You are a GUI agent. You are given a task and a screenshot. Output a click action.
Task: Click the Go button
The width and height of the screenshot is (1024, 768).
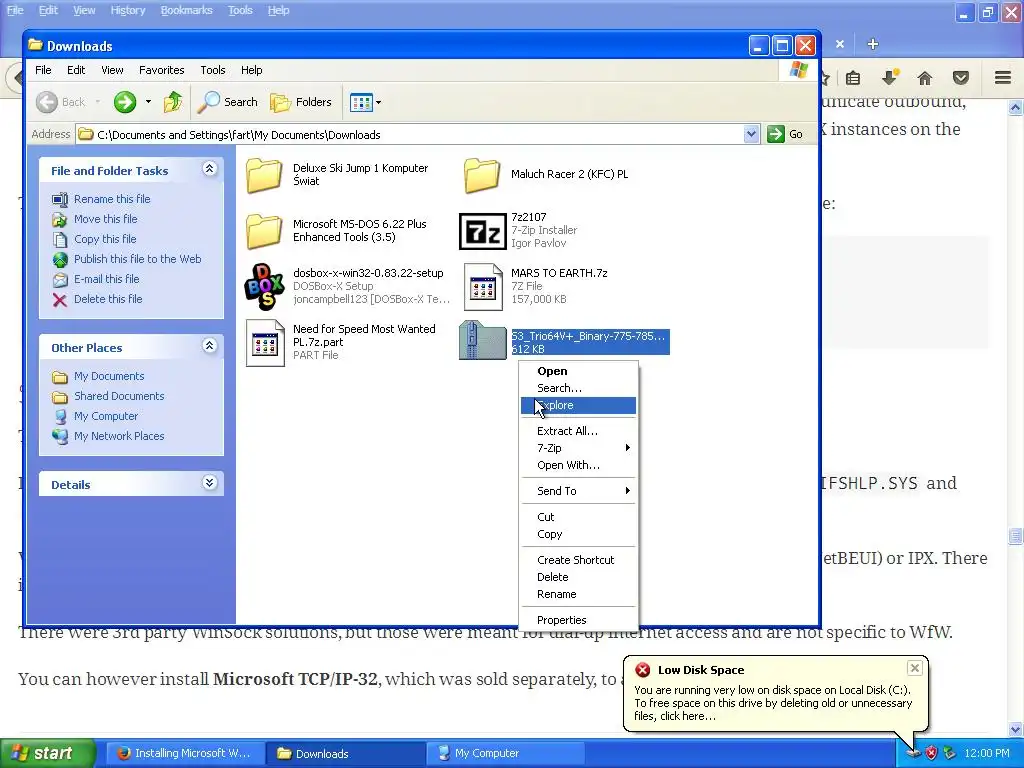(x=786, y=135)
